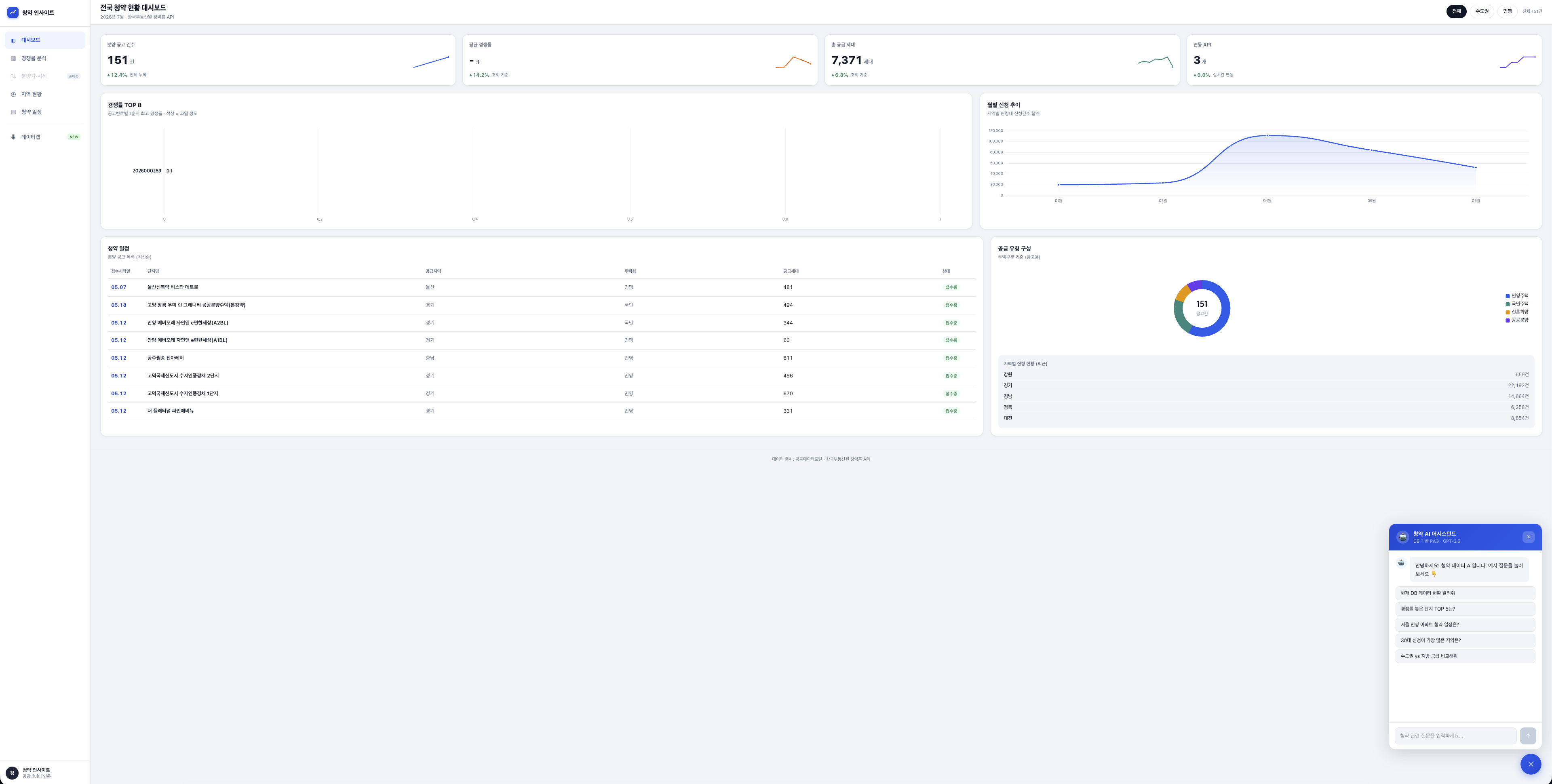Screen dimensions: 1552x784
Task: Enable the 민영 filter pill
Action: (1507, 11)
